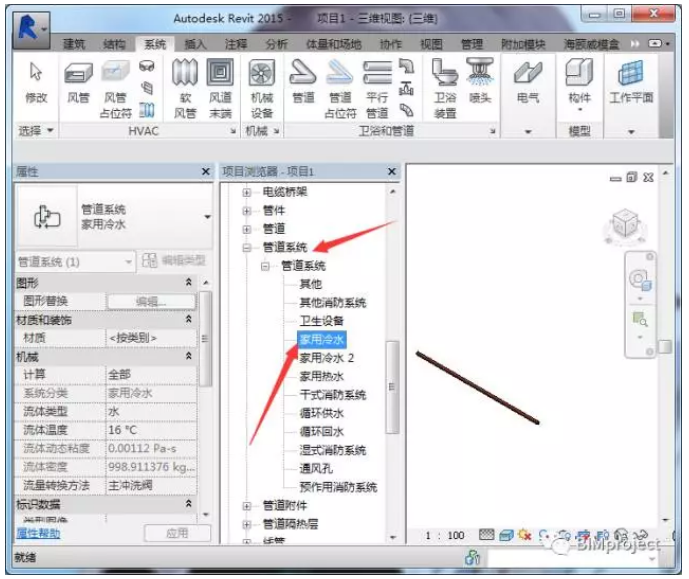Select the 卫浴装置 plumbing fixture tool
The height and width of the screenshot is (579, 689).
445,89
